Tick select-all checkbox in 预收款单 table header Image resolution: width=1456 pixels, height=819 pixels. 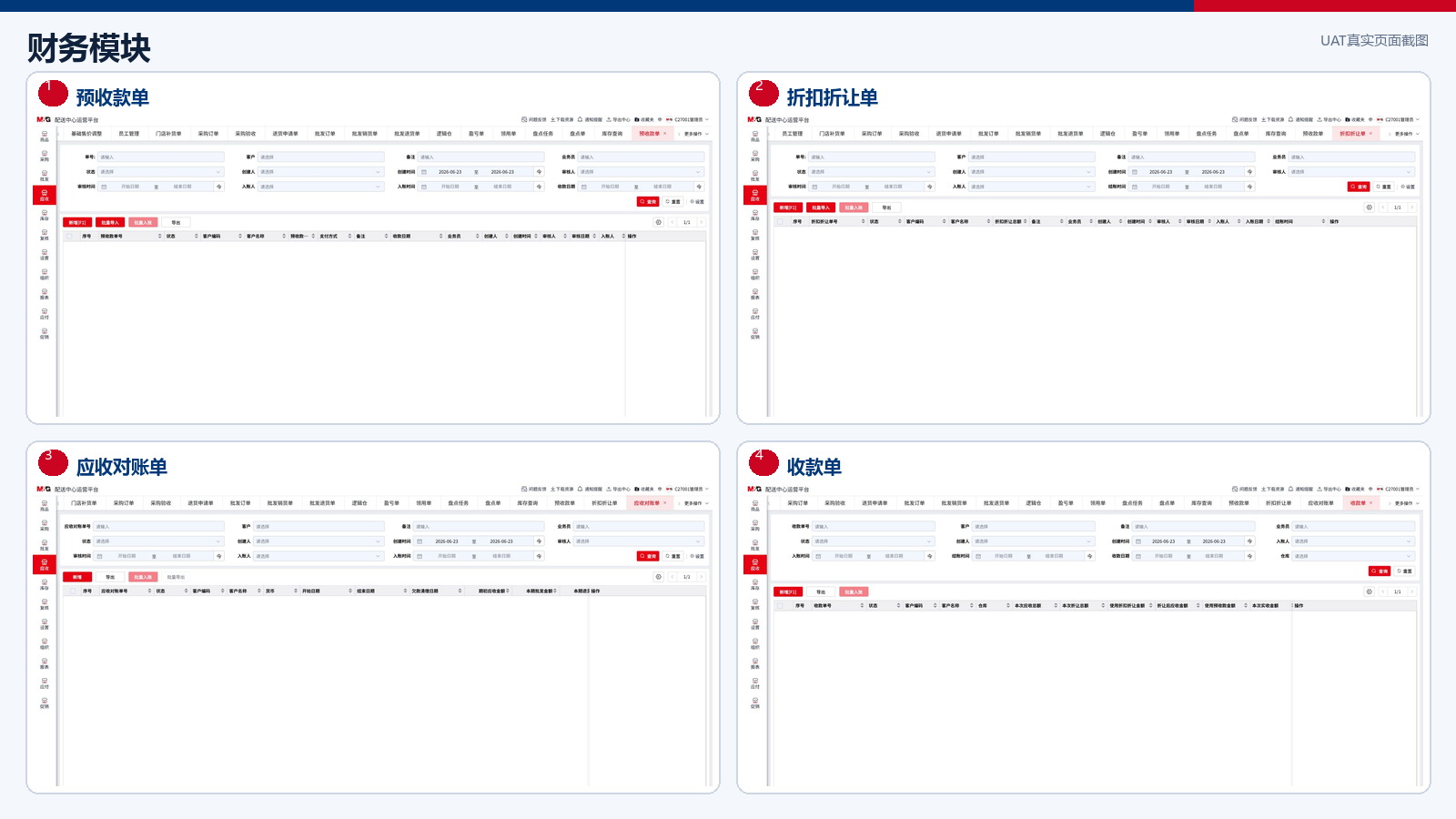tap(69, 236)
